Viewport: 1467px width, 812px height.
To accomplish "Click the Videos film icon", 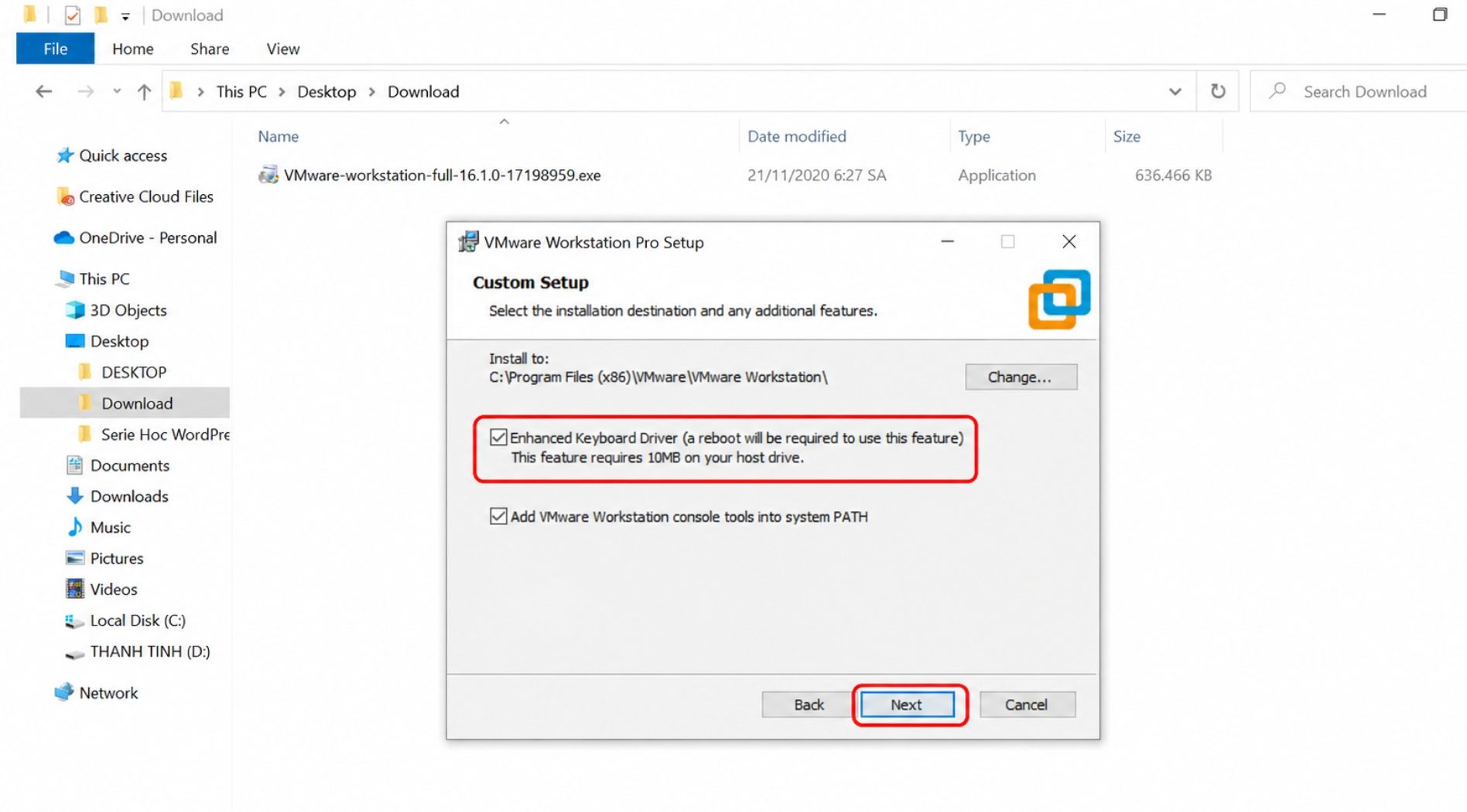I will tap(75, 589).
